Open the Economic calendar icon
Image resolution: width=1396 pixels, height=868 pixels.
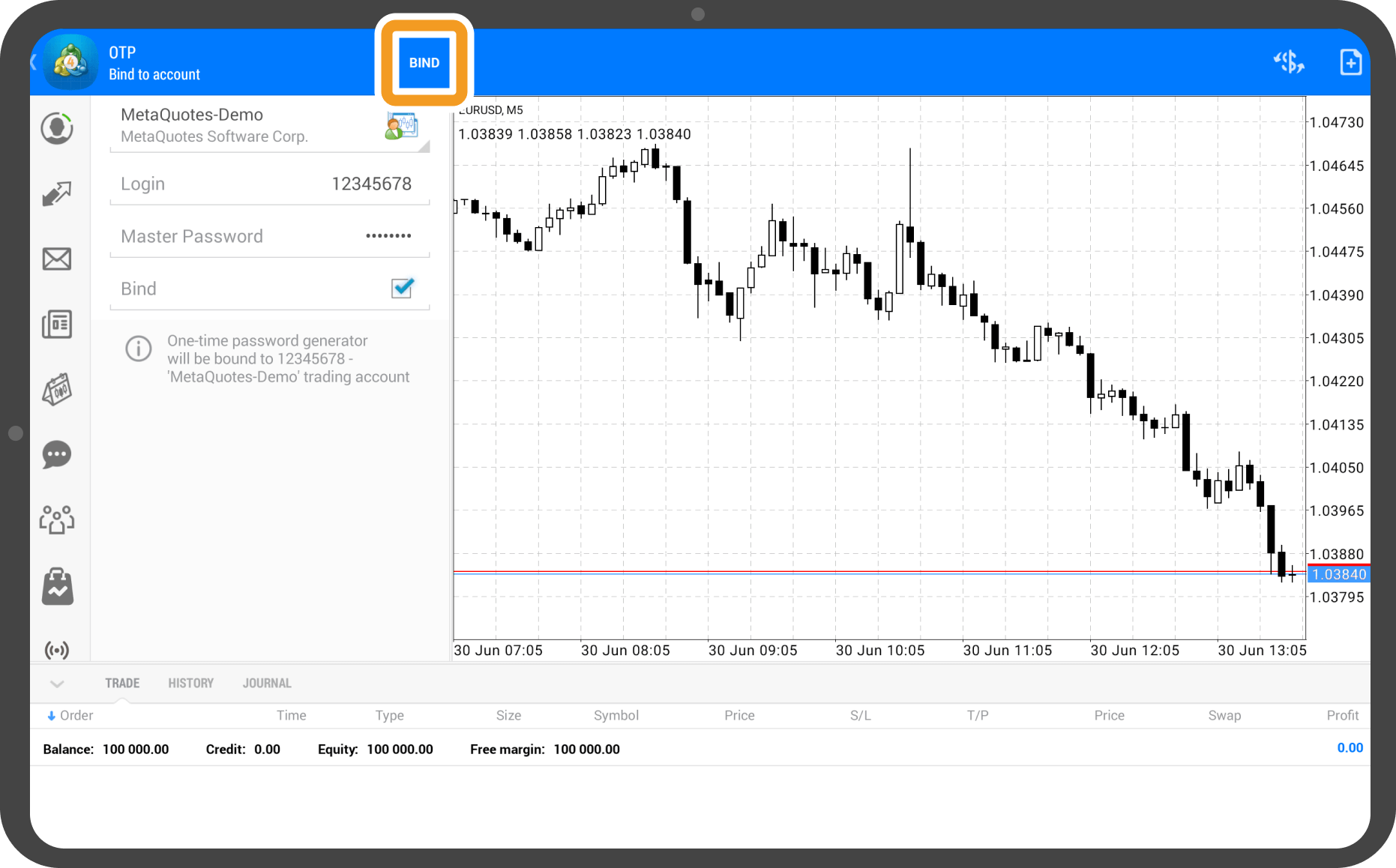(57, 390)
